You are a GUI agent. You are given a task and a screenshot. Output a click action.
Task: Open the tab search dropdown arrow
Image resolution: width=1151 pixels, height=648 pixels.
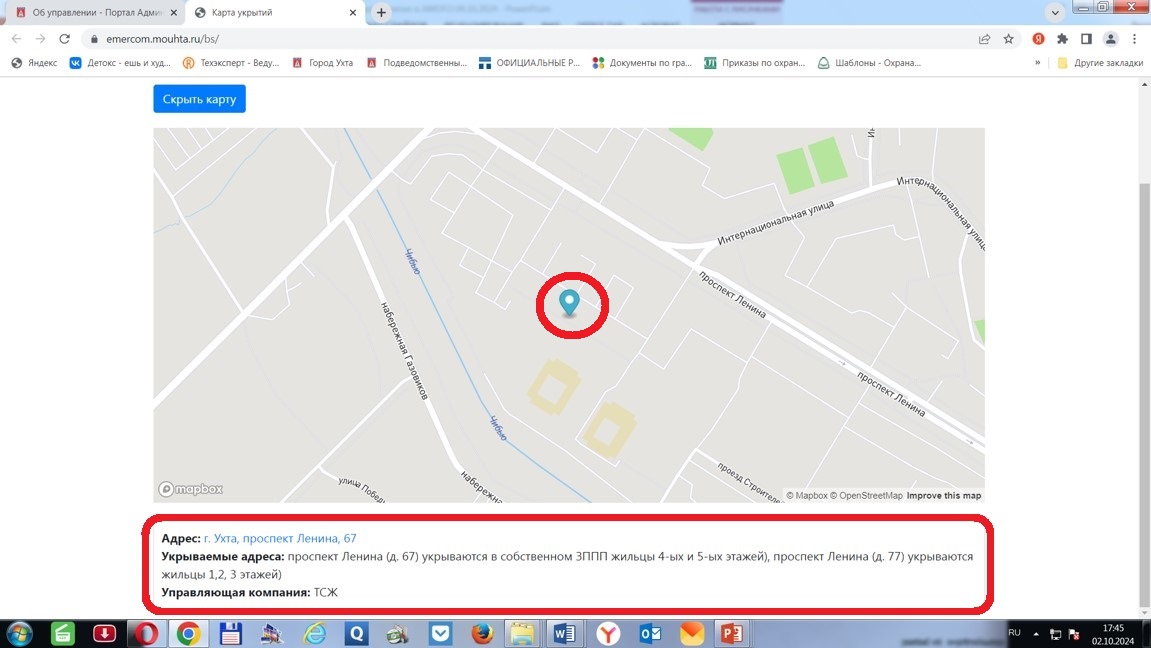pyautogui.click(x=1055, y=12)
